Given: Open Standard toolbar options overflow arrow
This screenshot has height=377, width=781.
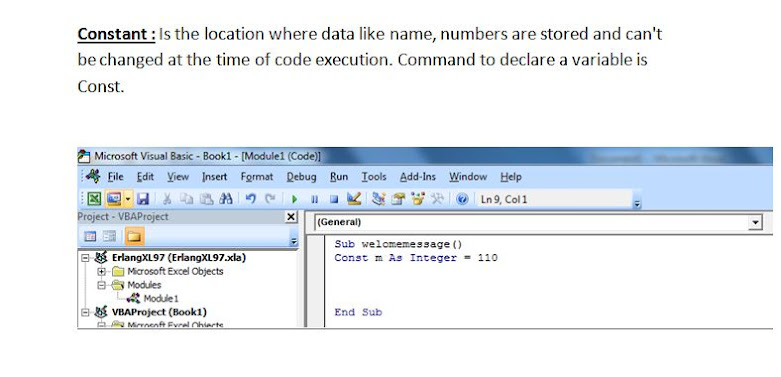Looking at the screenshot, I should click(637, 204).
